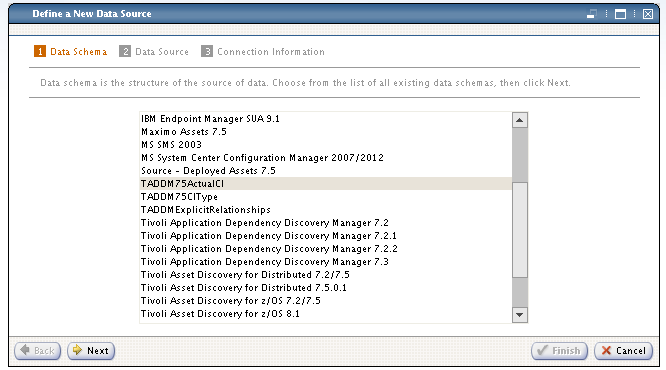Viewport: 666px width, 370px height.
Task: Maximize the Define a New Data Source dialog
Action: click(x=620, y=14)
